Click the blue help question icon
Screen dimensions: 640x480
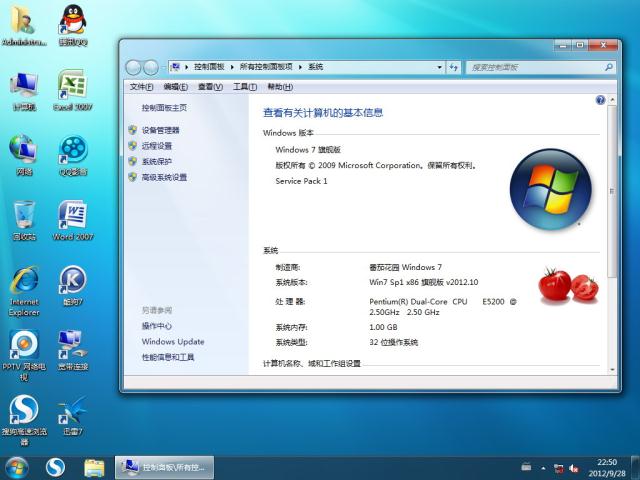[x=600, y=100]
